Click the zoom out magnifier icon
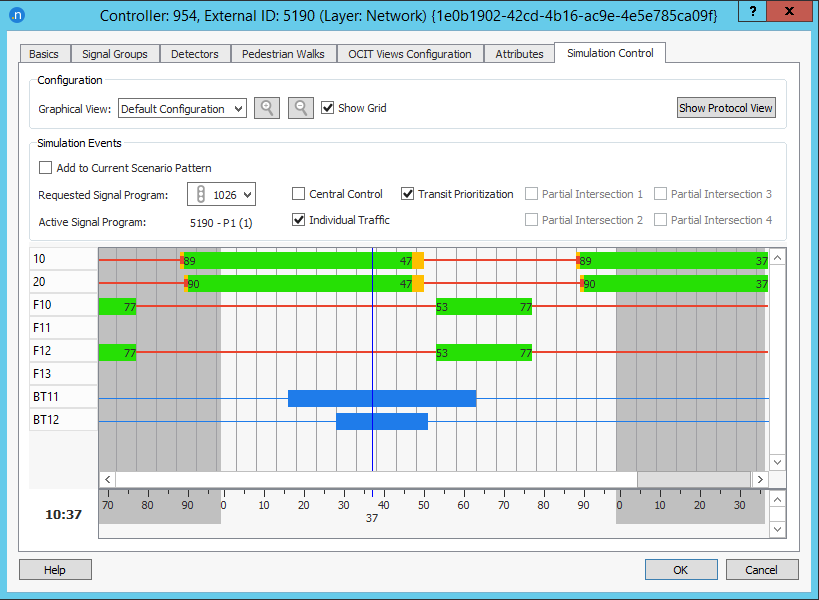This screenshot has height=600, width=819. [x=301, y=108]
